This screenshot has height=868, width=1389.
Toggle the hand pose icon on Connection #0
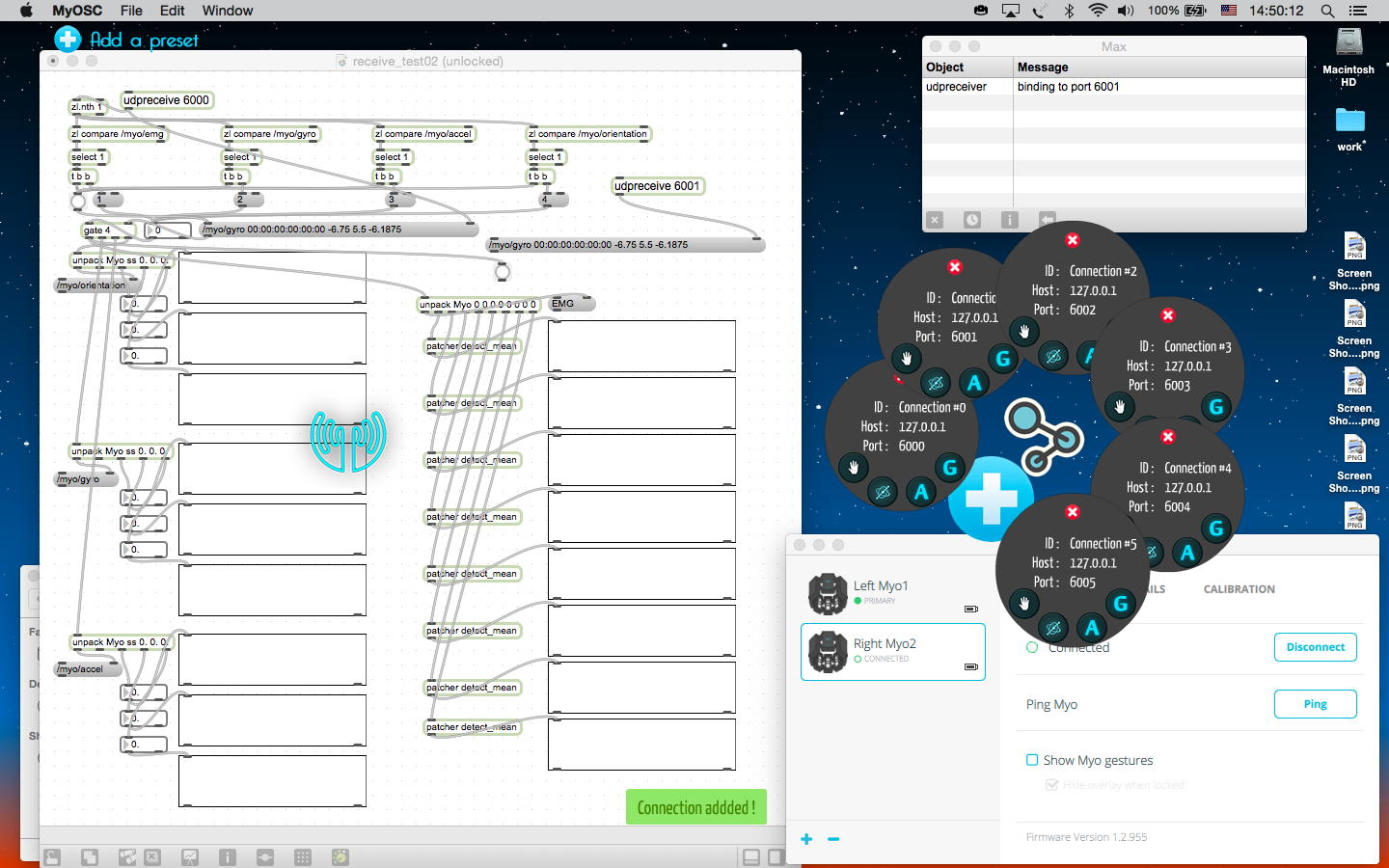click(x=853, y=469)
